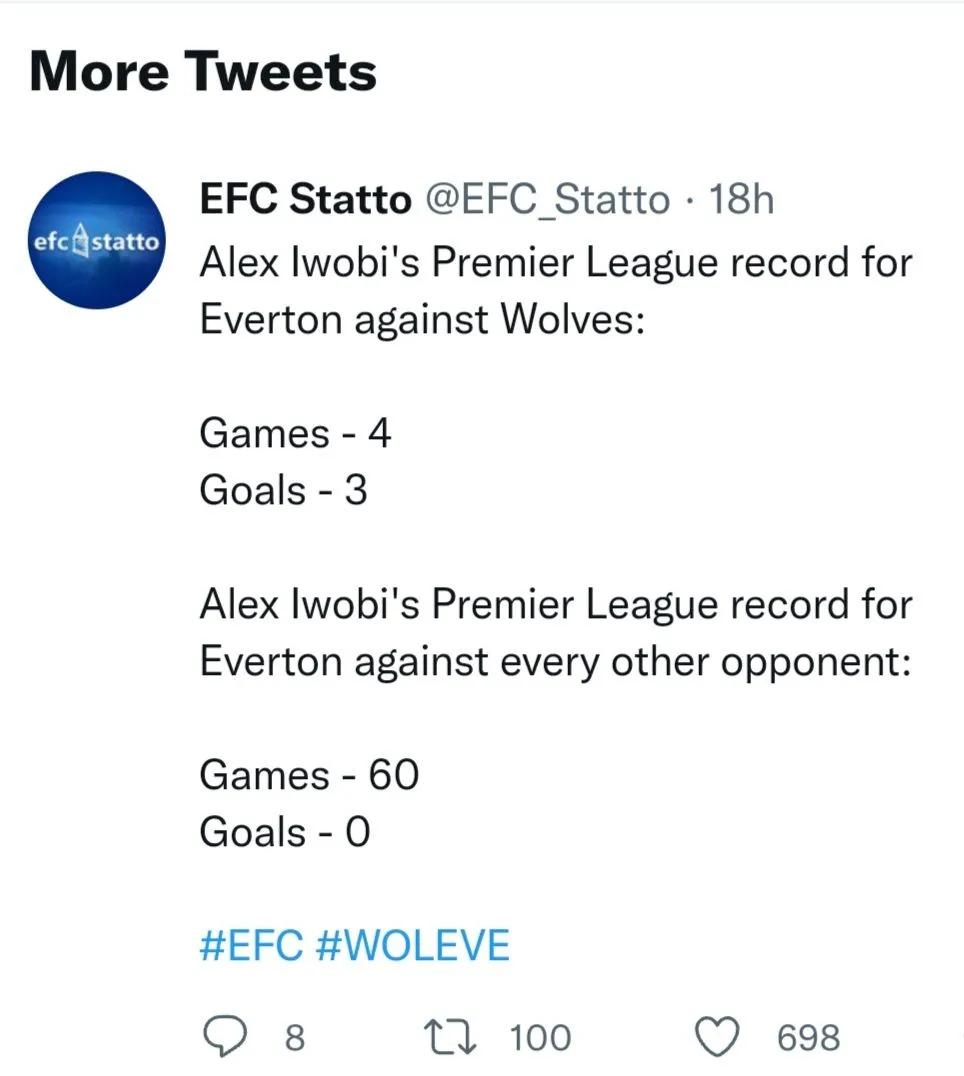Click the 'Games - 60' line
The width and height of the screenshot is (964, 1076).
coord(309,775)
